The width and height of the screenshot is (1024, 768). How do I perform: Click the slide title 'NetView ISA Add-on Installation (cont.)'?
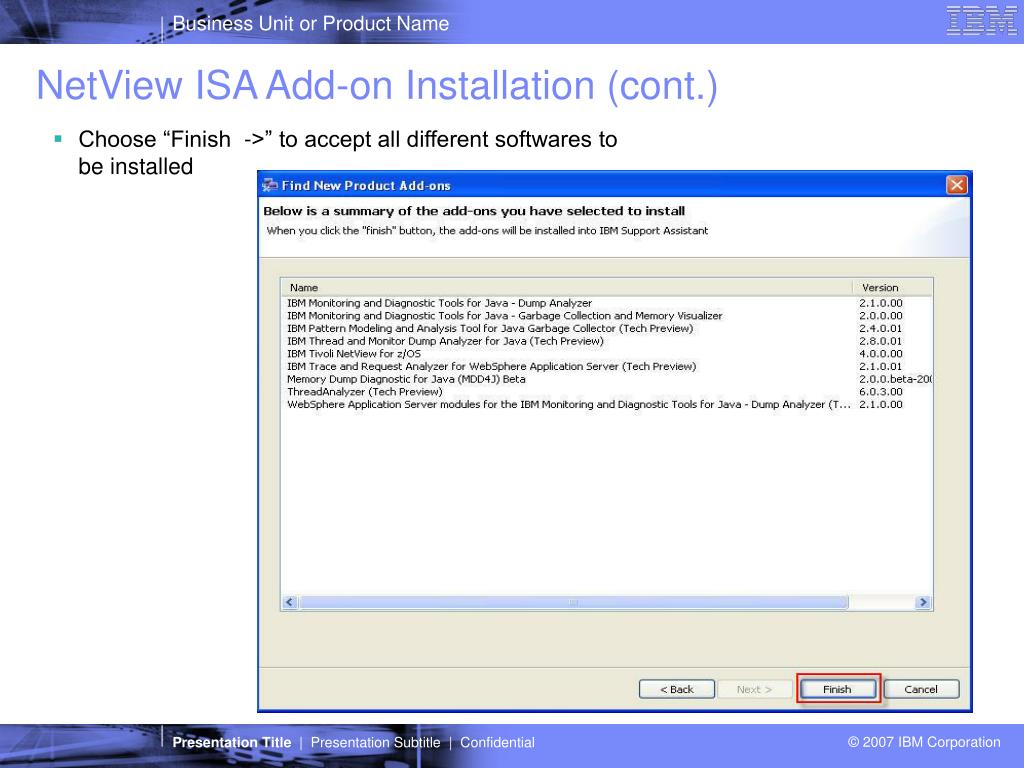point(377,86)
